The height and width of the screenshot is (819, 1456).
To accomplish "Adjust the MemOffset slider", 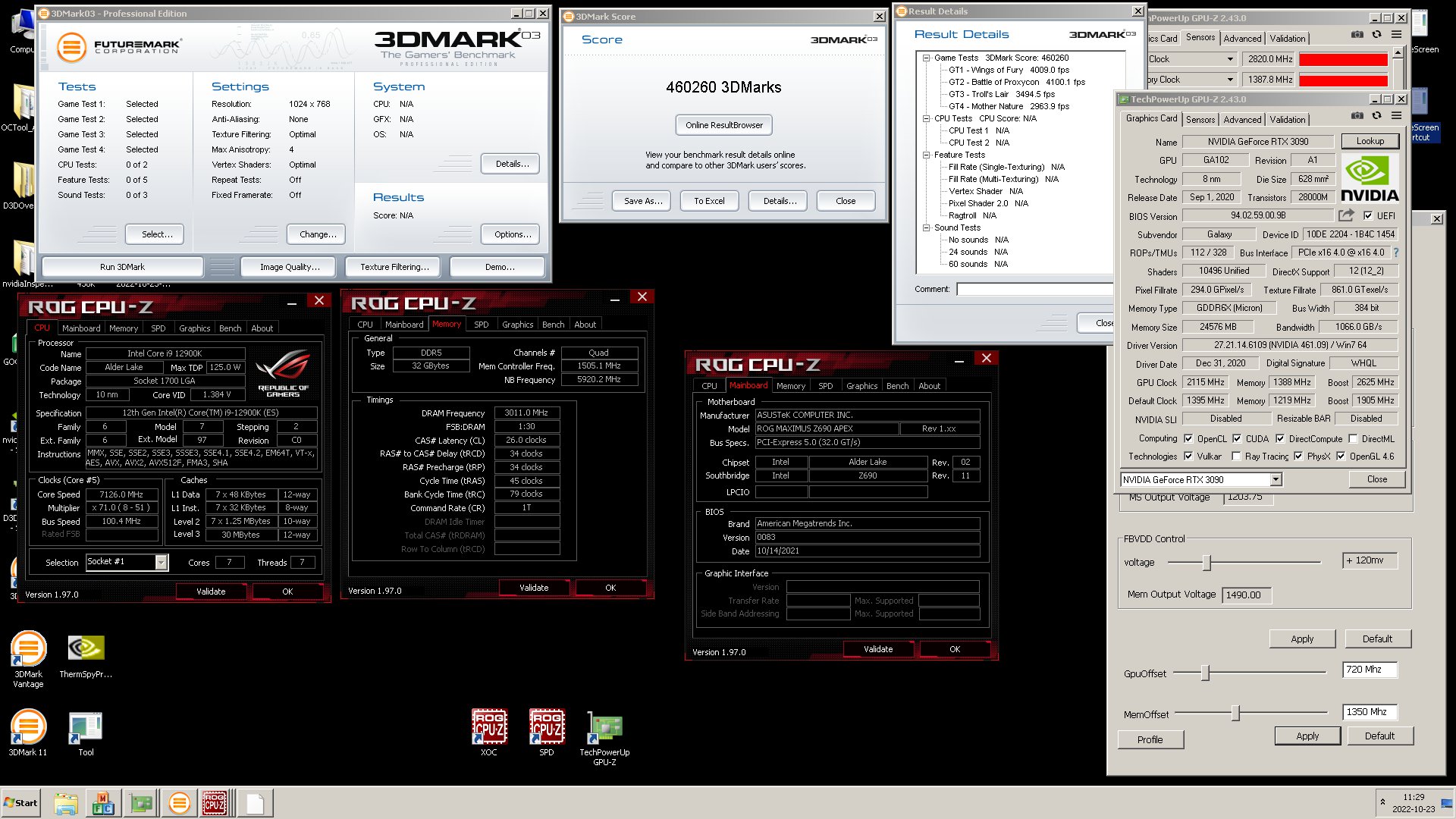I will pos(1235,714).
